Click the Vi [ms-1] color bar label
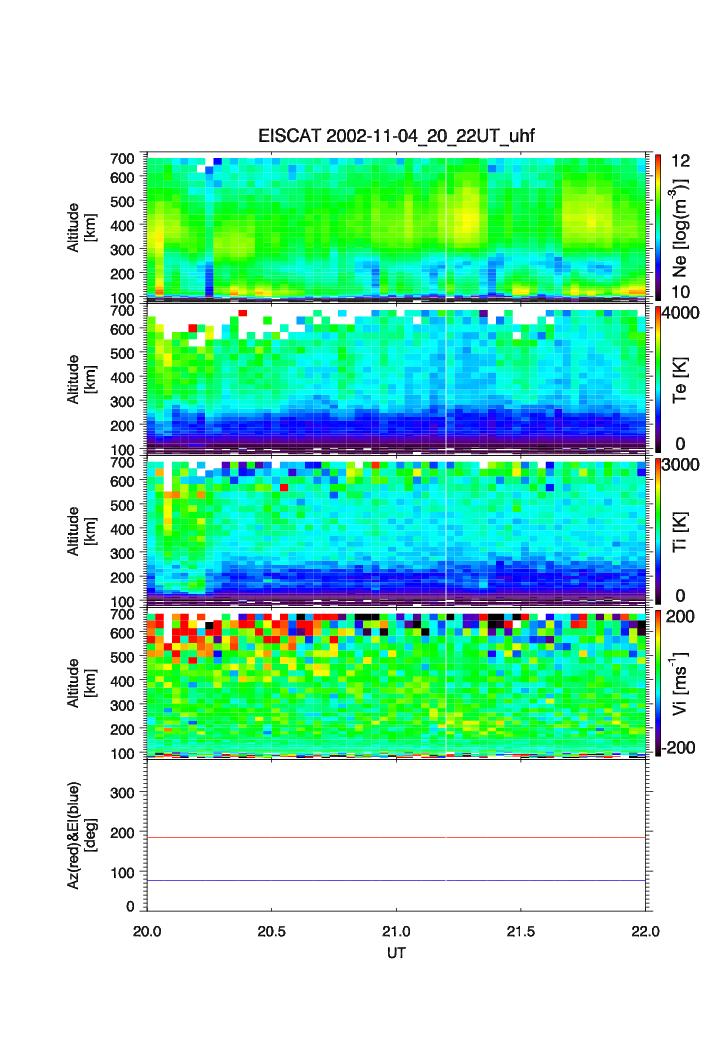The image size is (708, 1063). click(x=680, y=682)
